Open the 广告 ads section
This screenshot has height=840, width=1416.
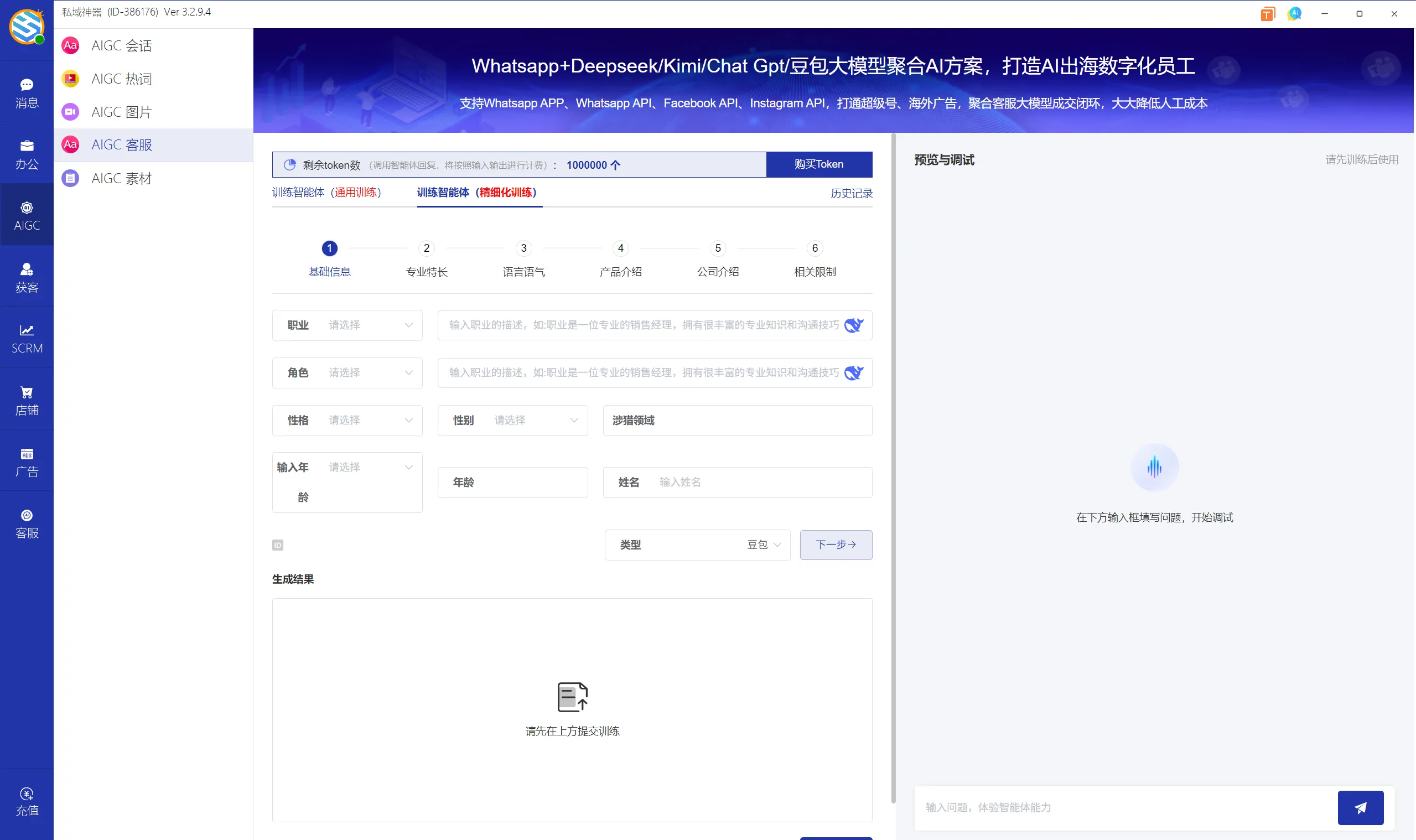point(27,461)
